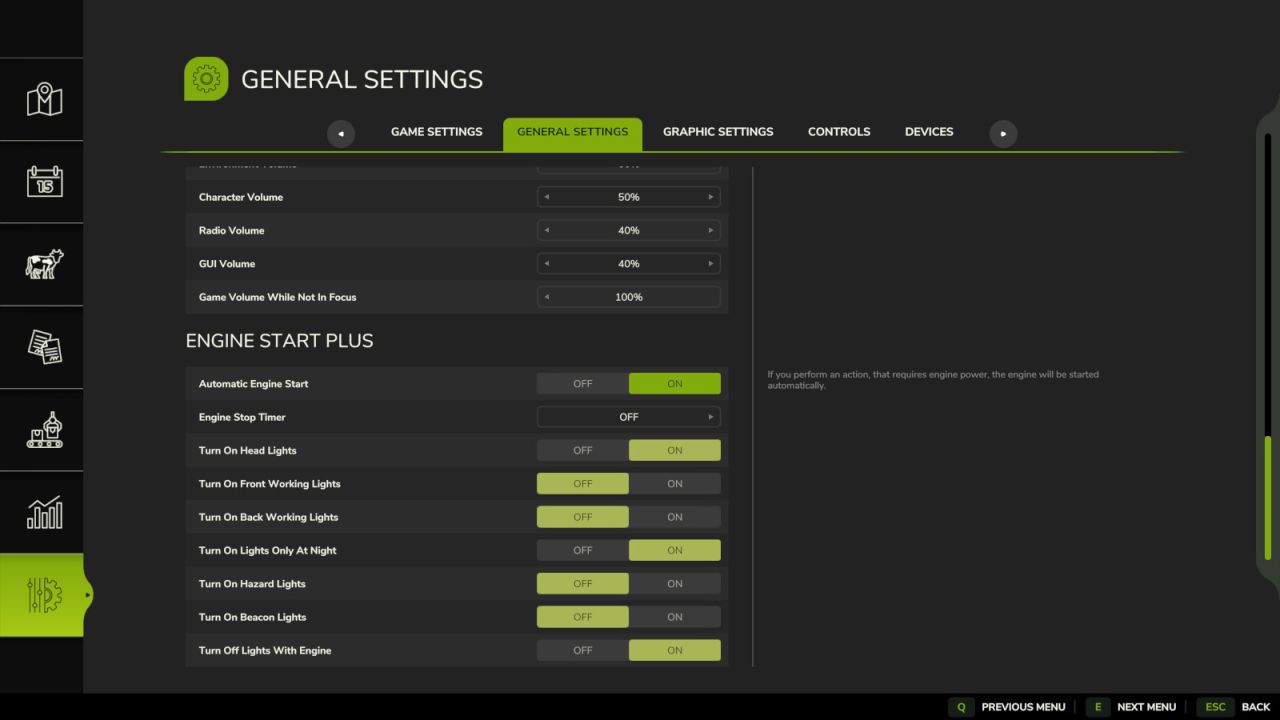
Task: Open the statistics chart icon page
Action: (43, 512)
